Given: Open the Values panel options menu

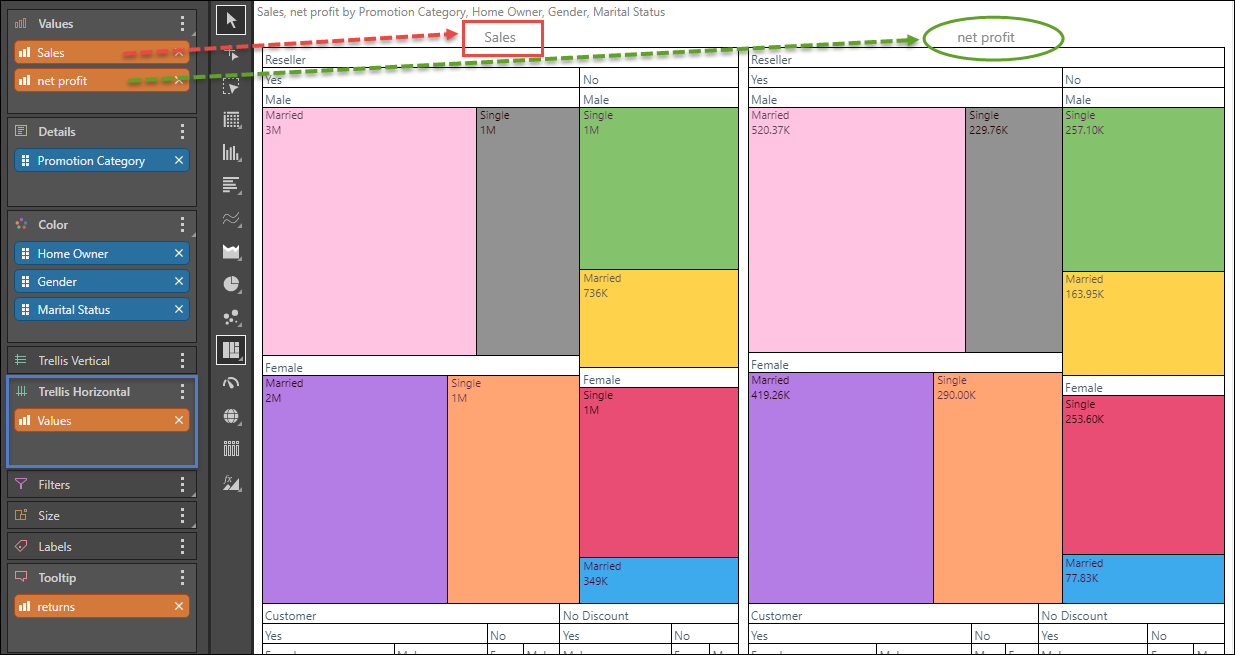Looking at the screenshot, I should click(x=182, y=23).
